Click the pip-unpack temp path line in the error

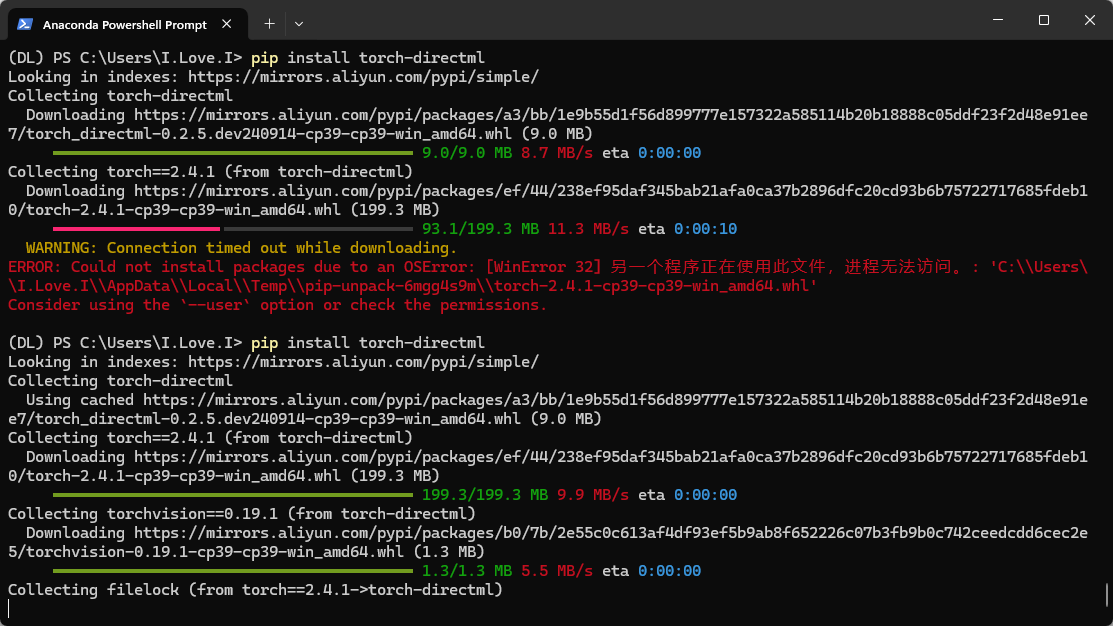pos(412,286)
